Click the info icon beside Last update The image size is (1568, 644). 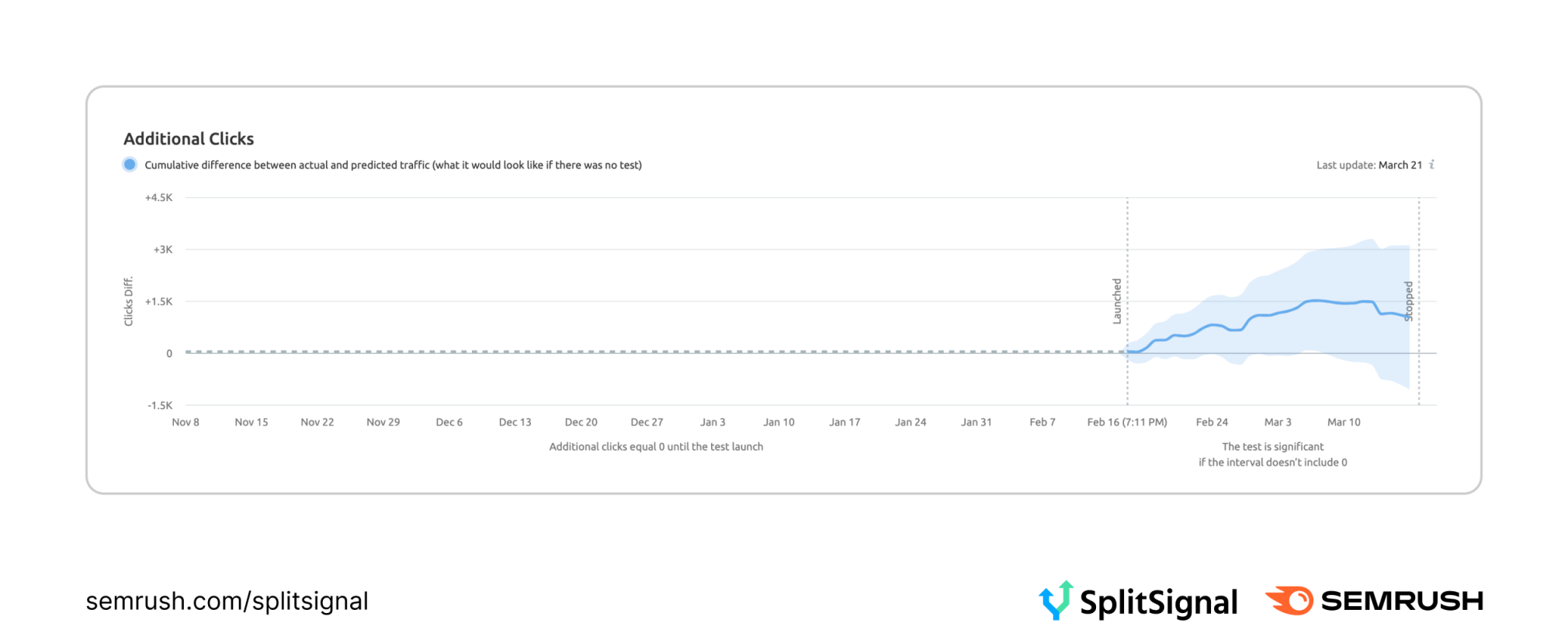coord(1432,164)
